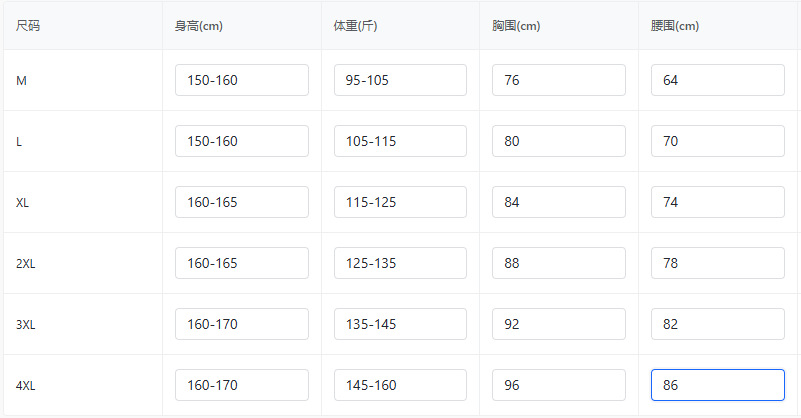Click the chest input showing 92
This screenshot has height=418, width=801.
point(558,324)
